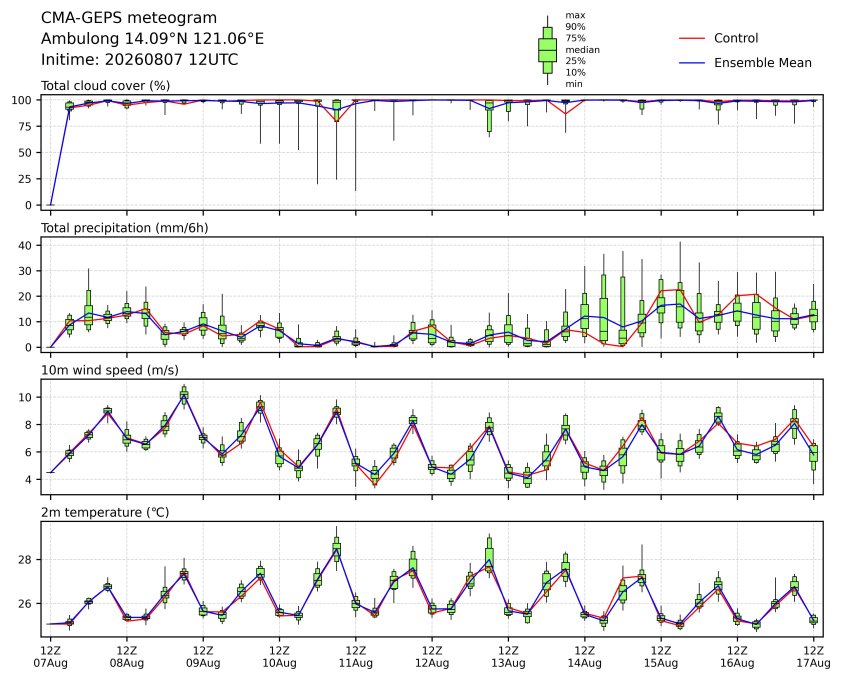The height and width of the screenshot is (680, 842).
Task: Click the "30" tick on precipitation axis
Action: [26, 271]
